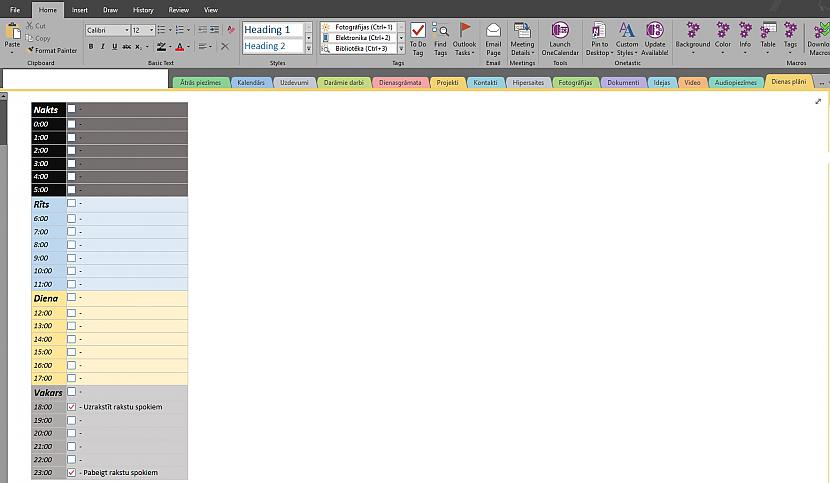Open Find Tags
This screenshot has width=830, height=483.
[x=440, y=39]
